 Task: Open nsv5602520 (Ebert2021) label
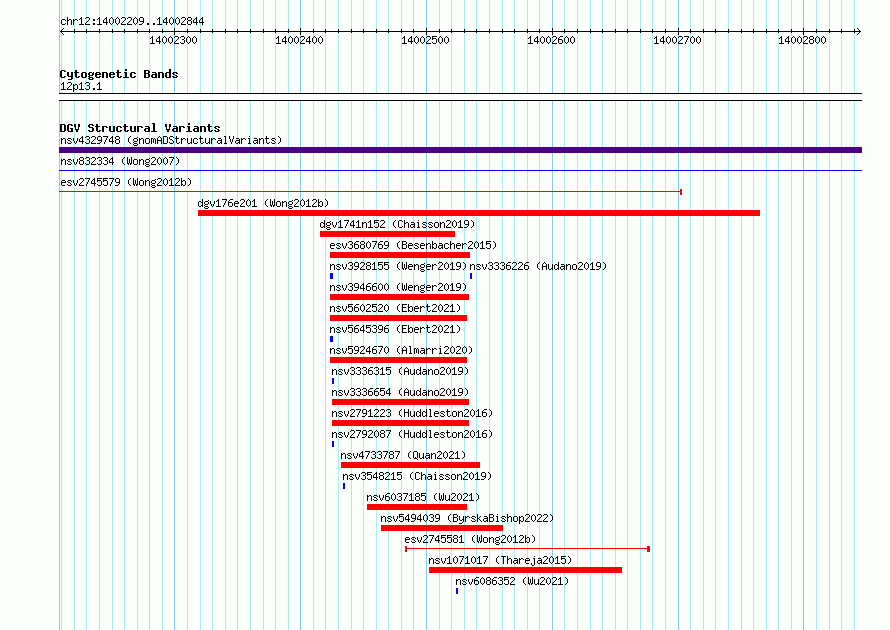click(x=395, y=308)
